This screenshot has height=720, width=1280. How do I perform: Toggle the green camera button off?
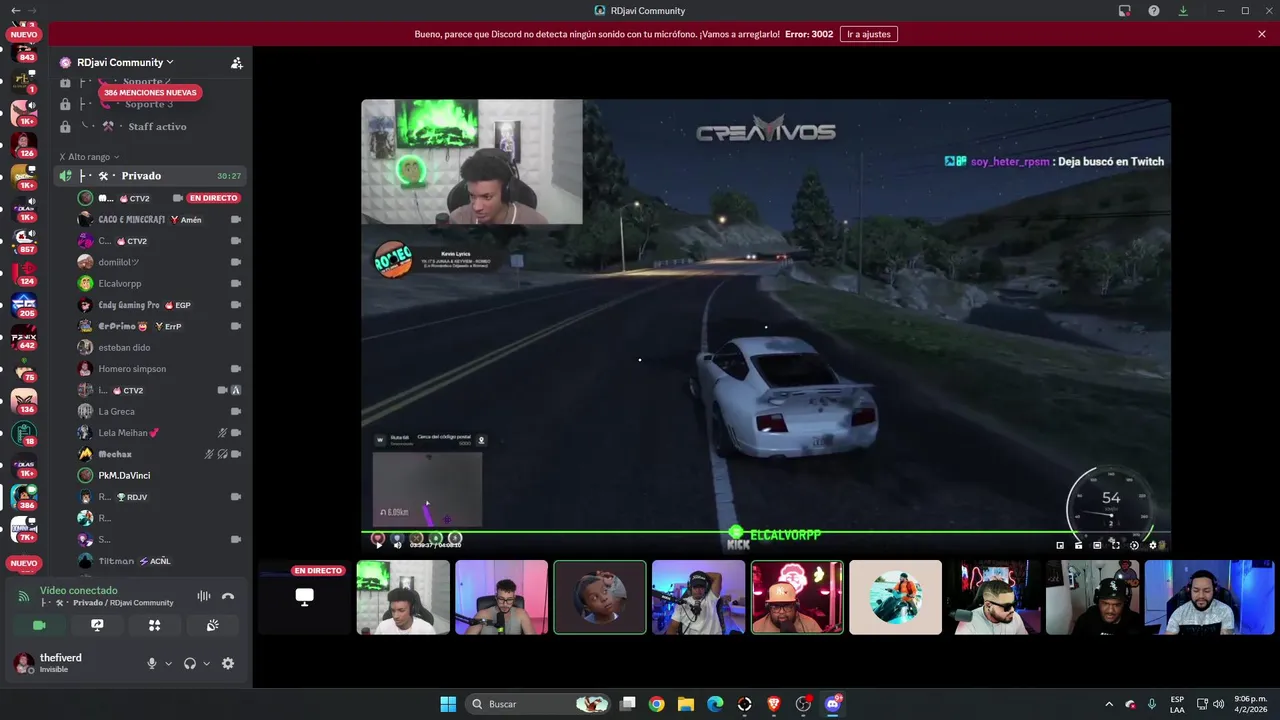[x=39, y=625]
